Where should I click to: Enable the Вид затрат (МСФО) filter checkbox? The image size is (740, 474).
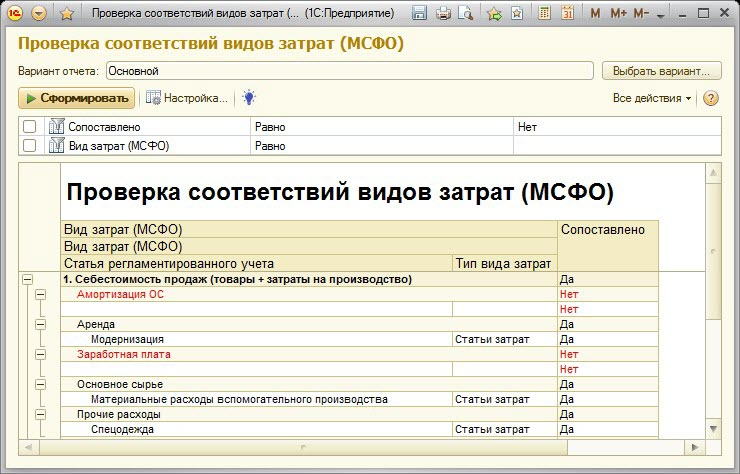[30, 146]
